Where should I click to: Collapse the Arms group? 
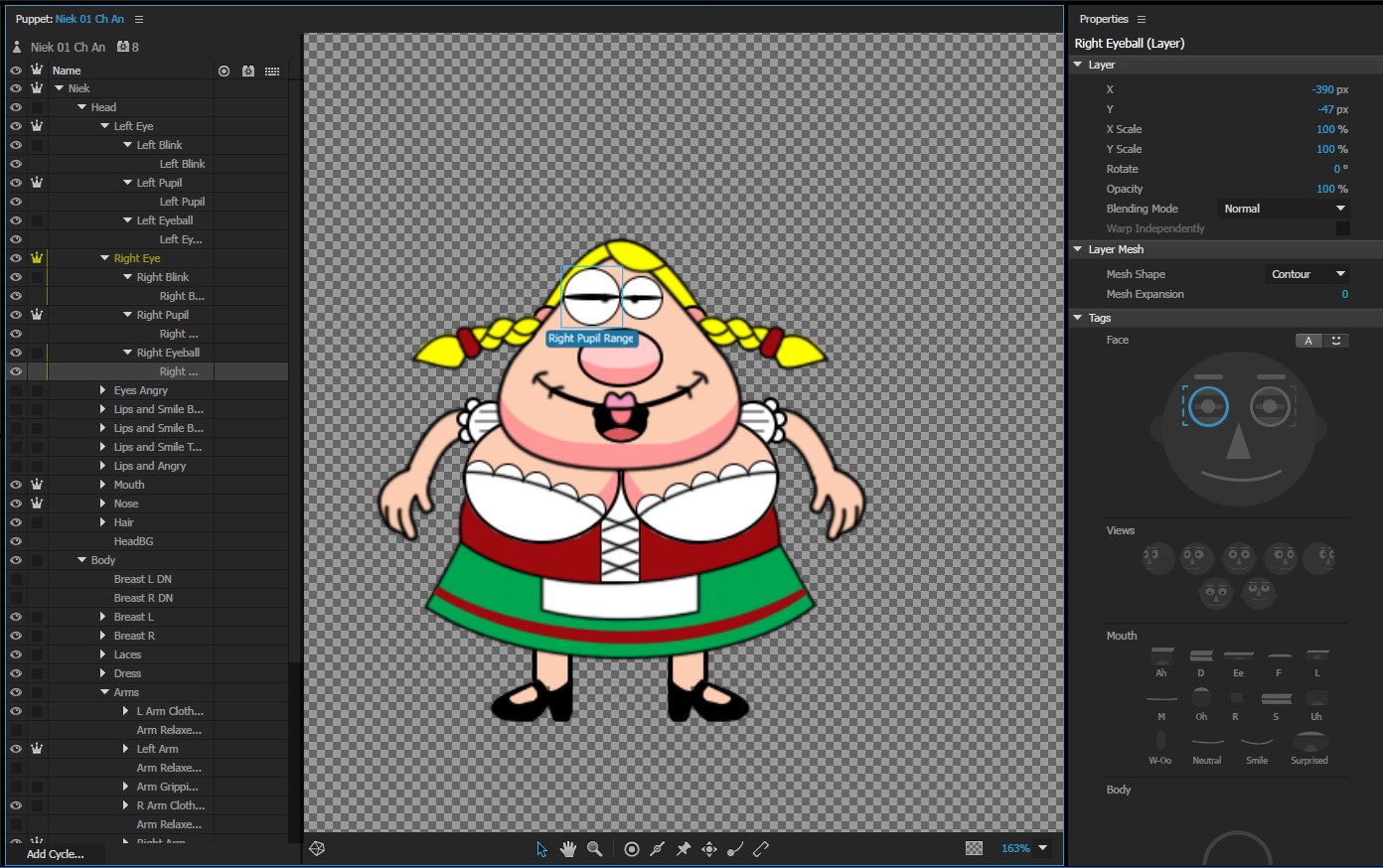tap(105, 692)
